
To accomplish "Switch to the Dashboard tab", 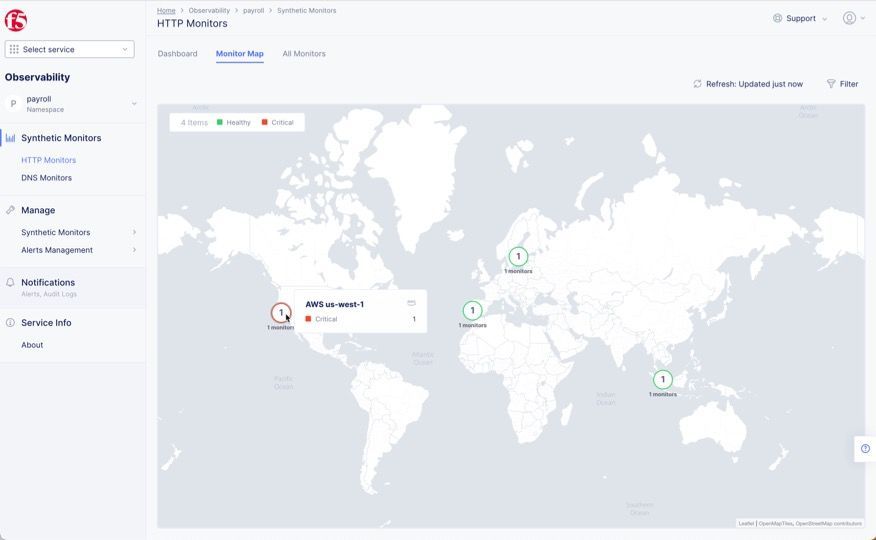I will tap(178, 54).
